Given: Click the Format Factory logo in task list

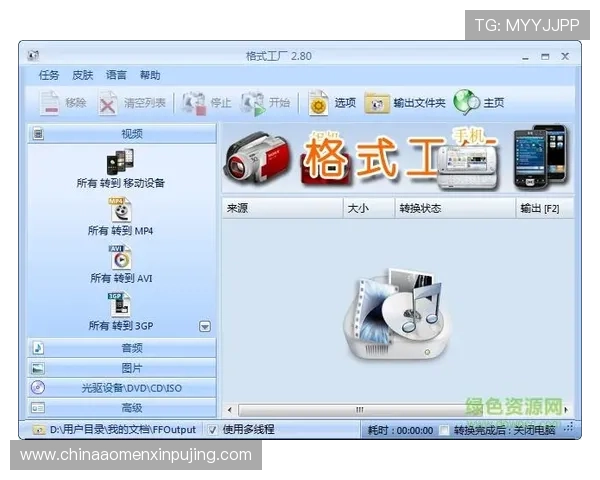Looking at the screenshot, I should point(398,315).
